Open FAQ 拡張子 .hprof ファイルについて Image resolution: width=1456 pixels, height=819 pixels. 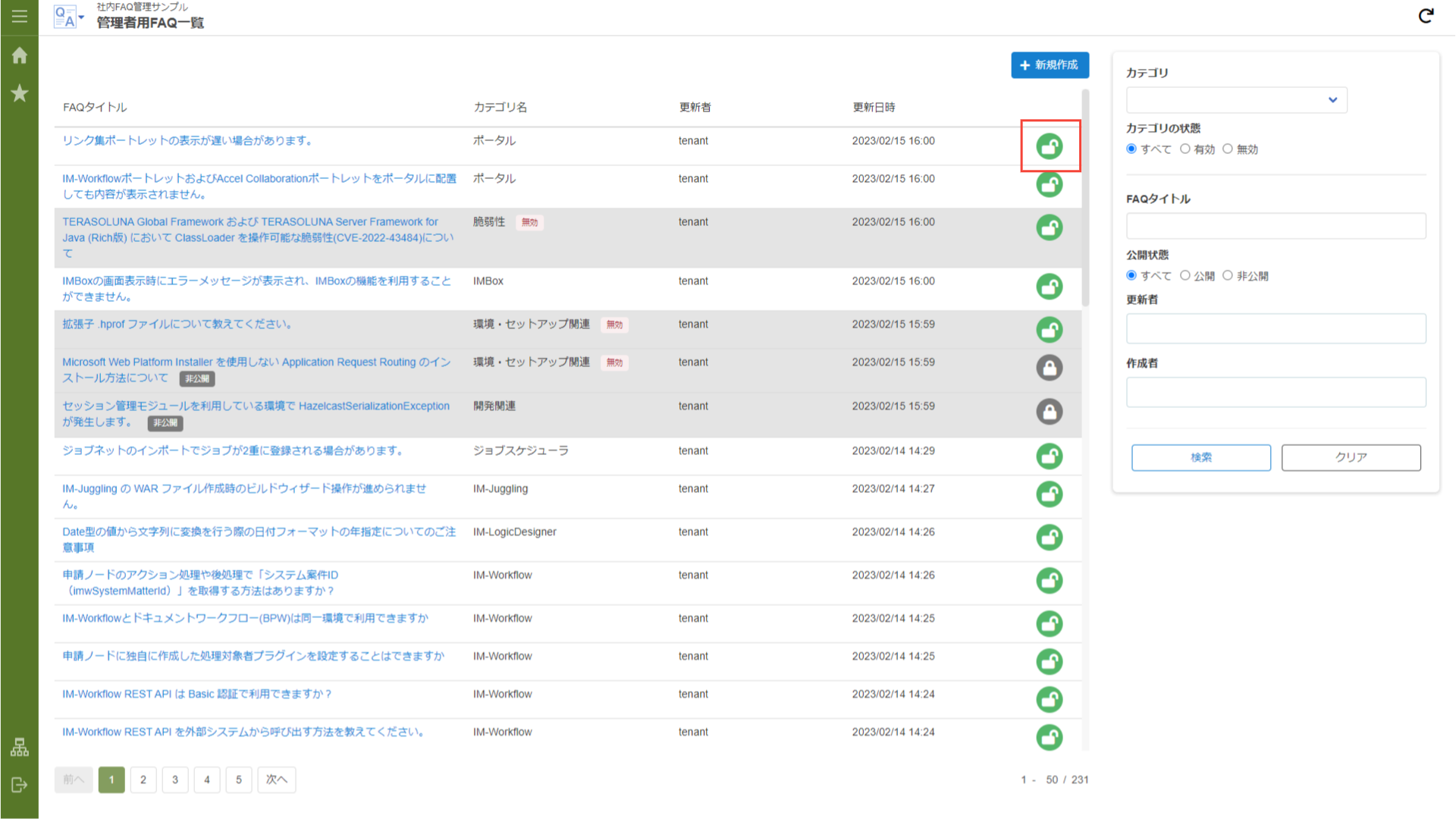click(x=177, y=325)
